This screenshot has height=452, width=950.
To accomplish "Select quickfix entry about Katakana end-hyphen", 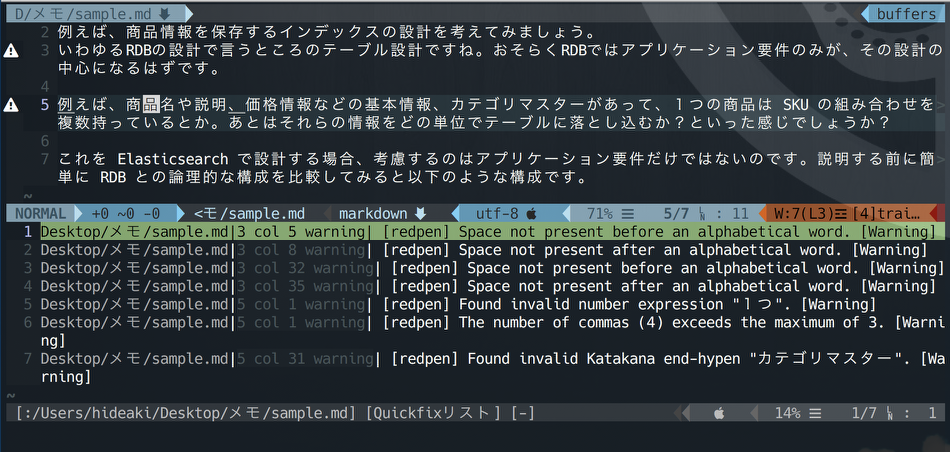I will pyautogui.click(x=488, y=358).
